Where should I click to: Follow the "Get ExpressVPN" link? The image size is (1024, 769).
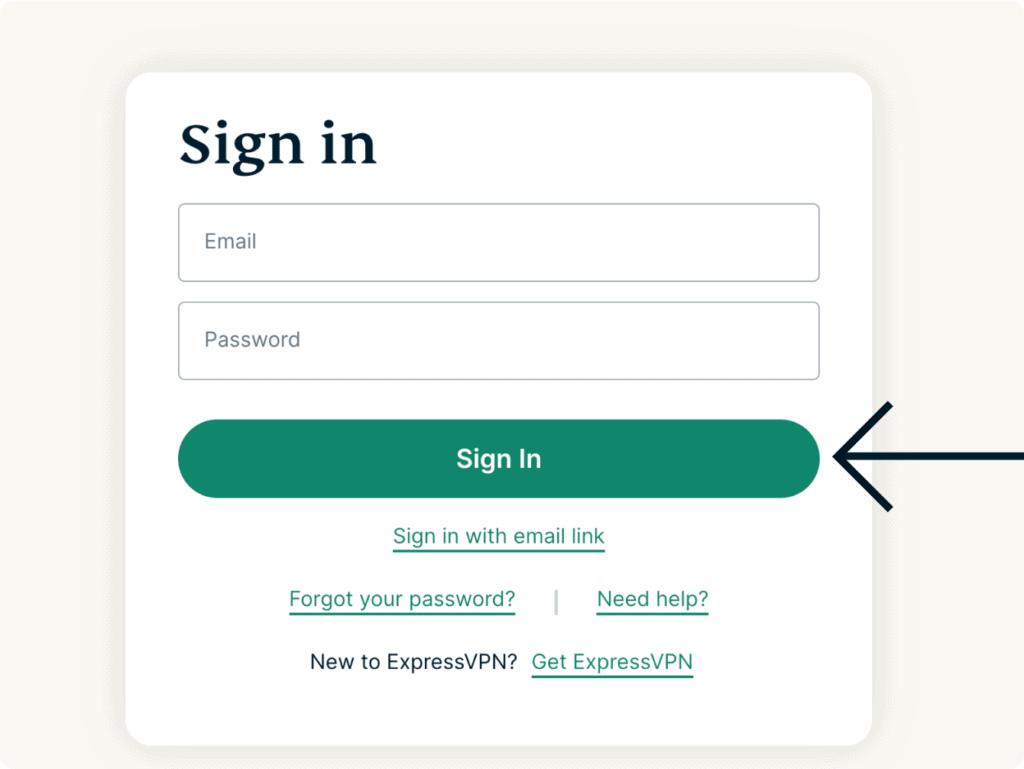(612, 661)
